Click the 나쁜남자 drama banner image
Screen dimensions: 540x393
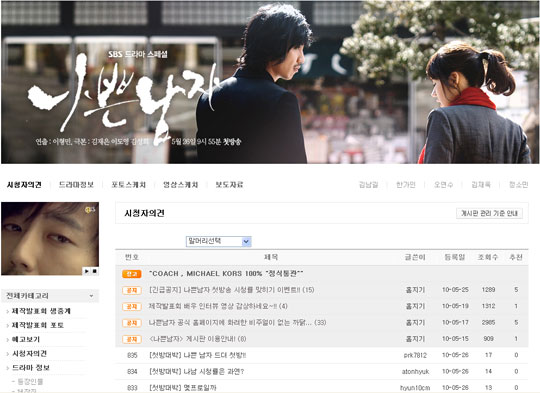pyautogui.click(x=270, y=82)
